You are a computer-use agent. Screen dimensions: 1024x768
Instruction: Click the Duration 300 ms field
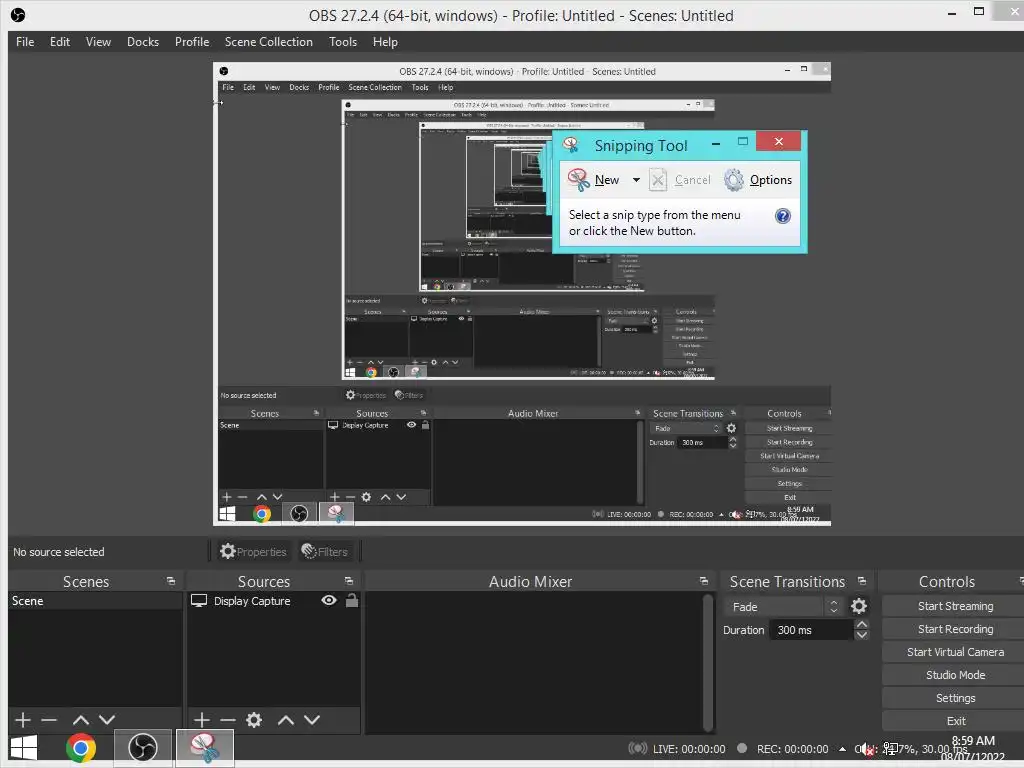point(812,630)
